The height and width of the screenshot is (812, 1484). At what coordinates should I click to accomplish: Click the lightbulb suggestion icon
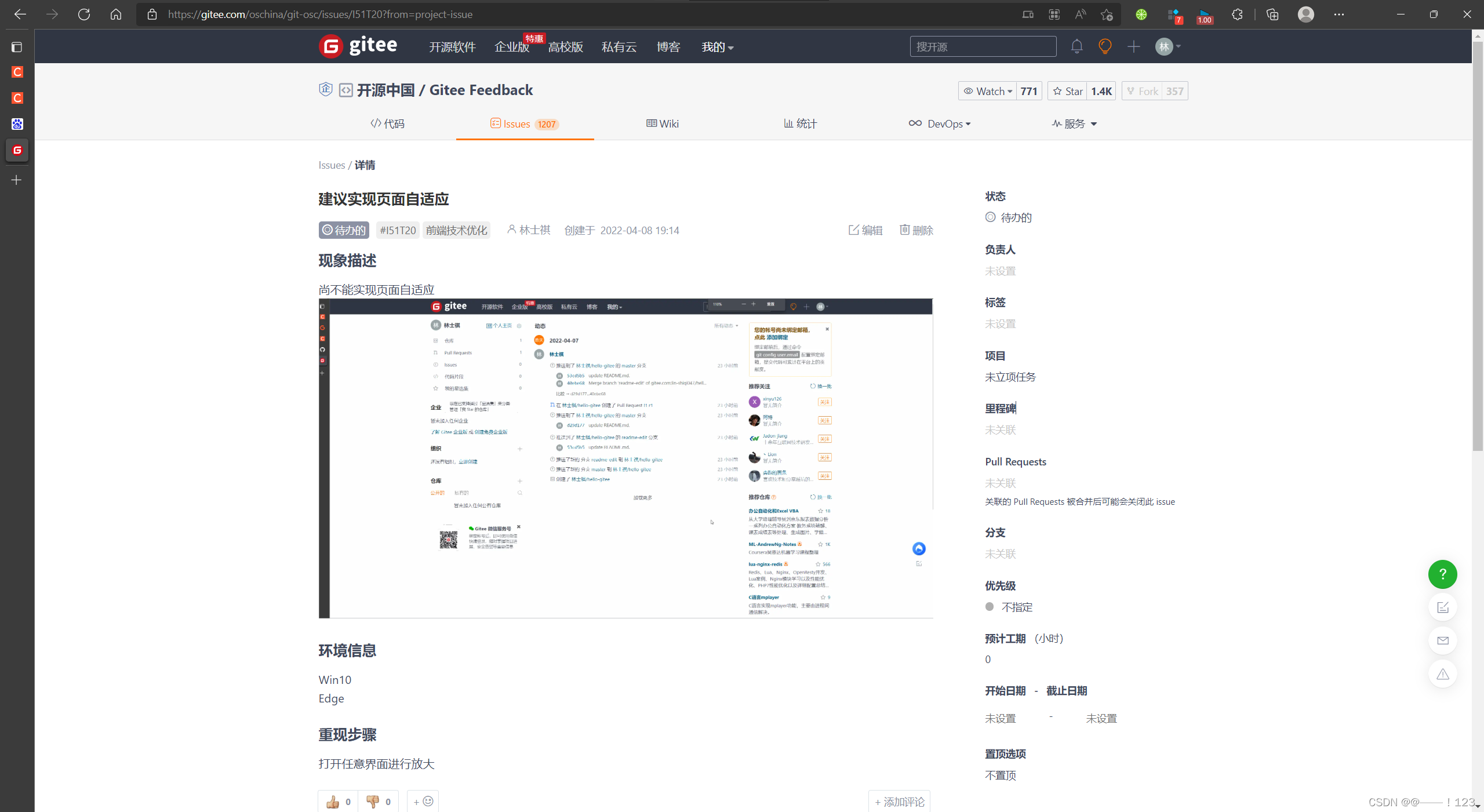click(x=1104, y=46)
